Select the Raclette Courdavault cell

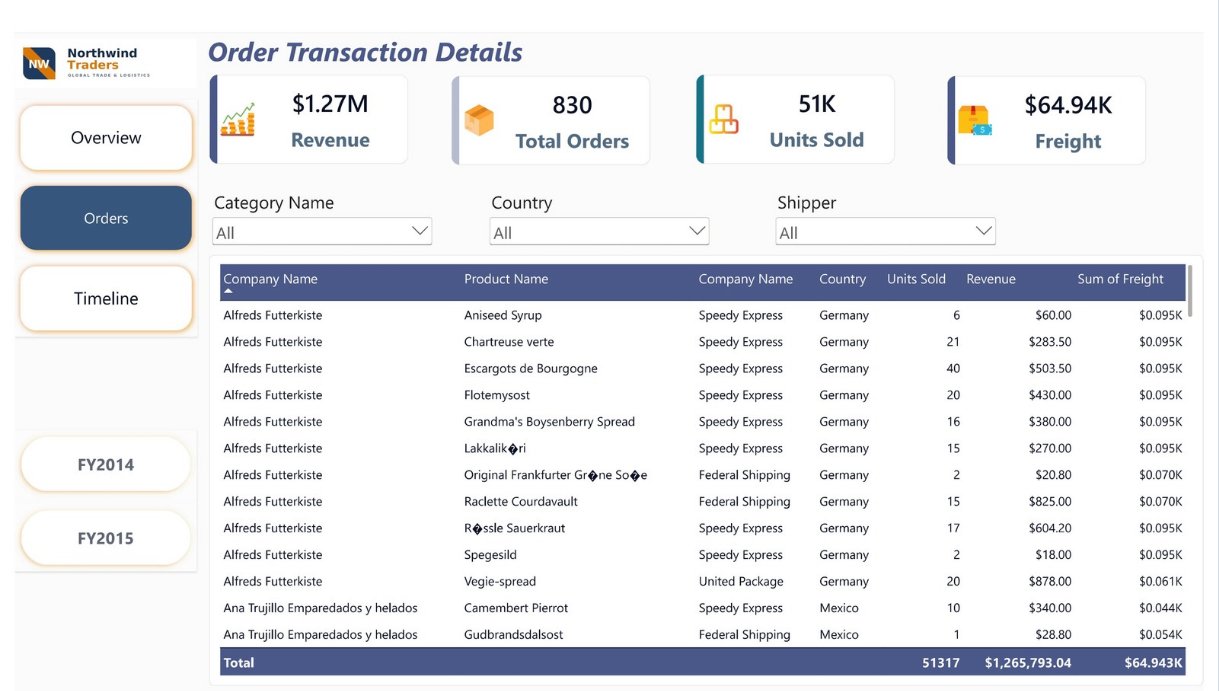click(521, 502)
